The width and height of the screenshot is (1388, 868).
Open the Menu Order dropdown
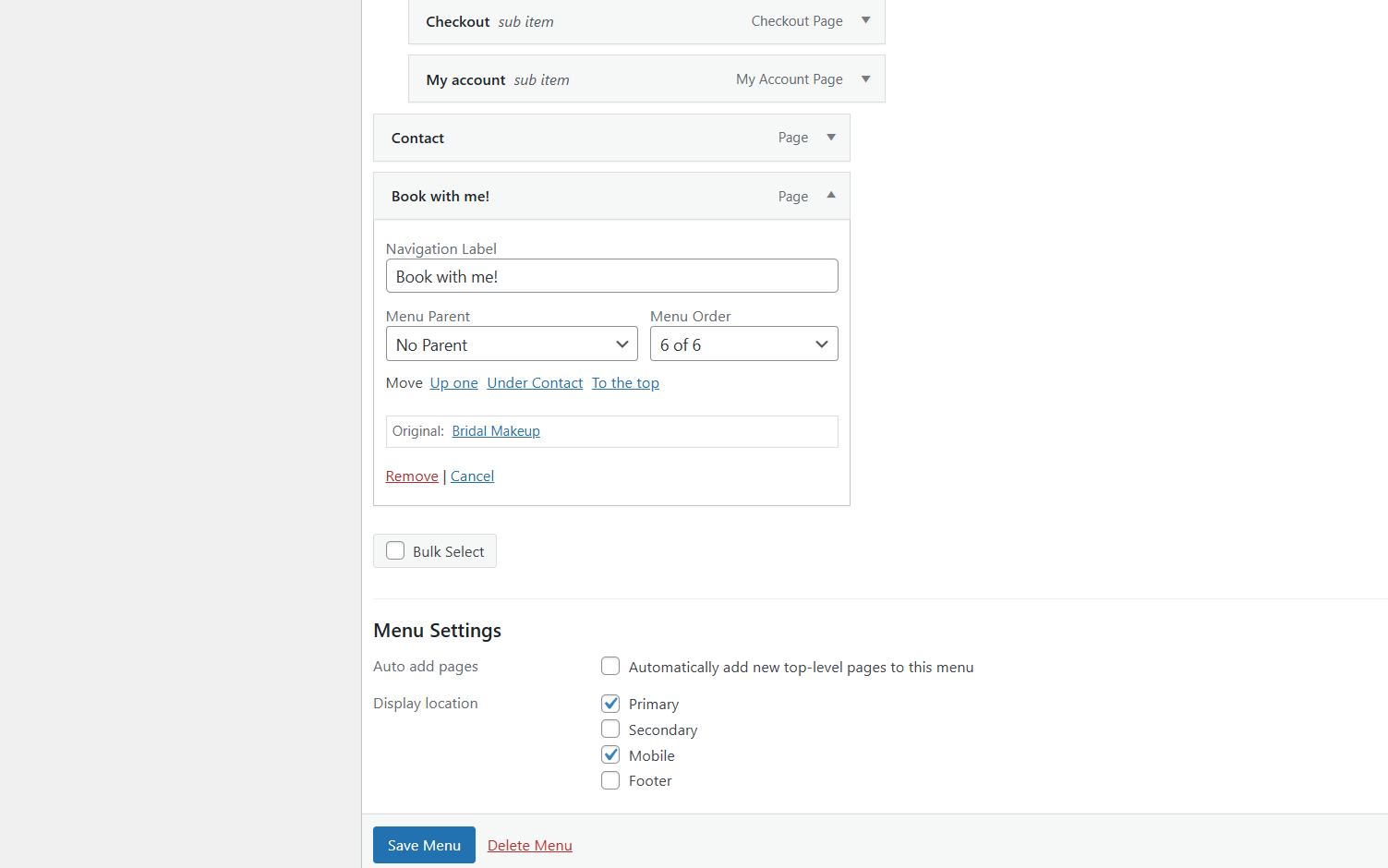tap(743, 344)
